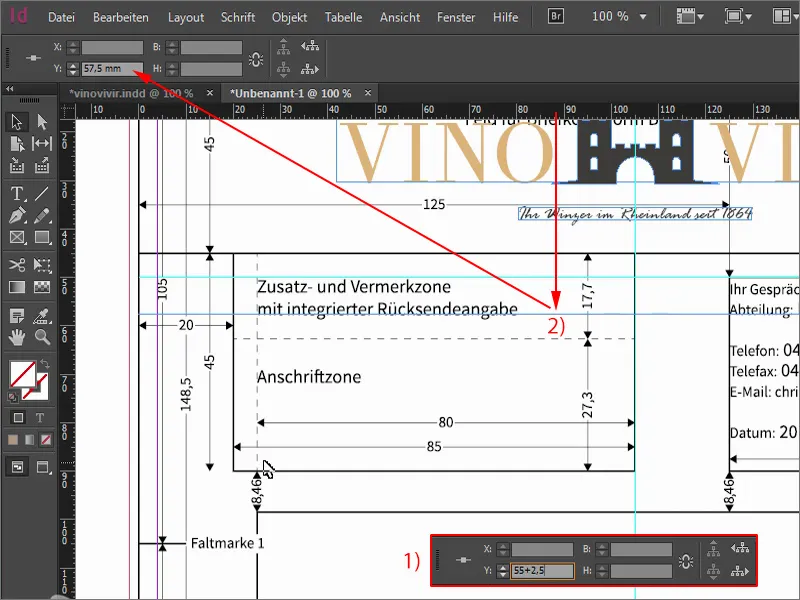
Task: Swap fill and stroke colors
Action: click(x=45, y=364)
